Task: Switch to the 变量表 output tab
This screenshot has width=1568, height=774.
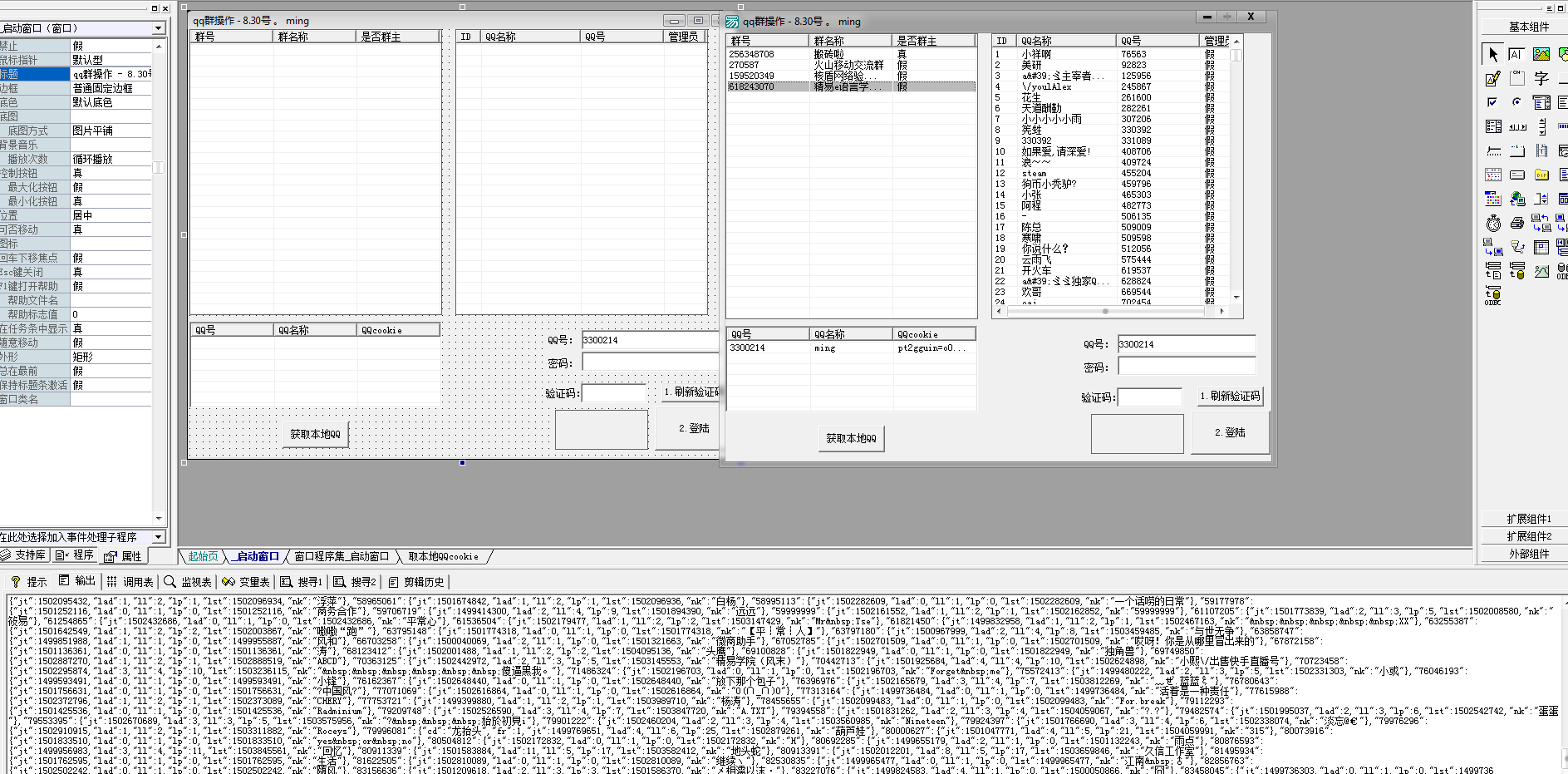Action: (246, 582)
